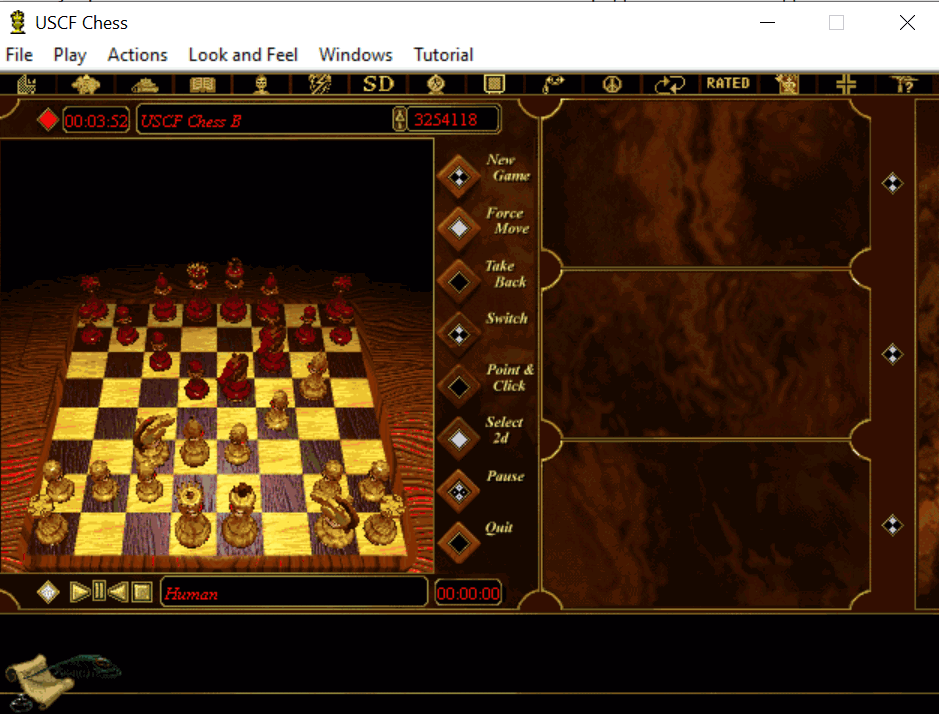
Task: Click the Switch diamond button
Action: 459,334
